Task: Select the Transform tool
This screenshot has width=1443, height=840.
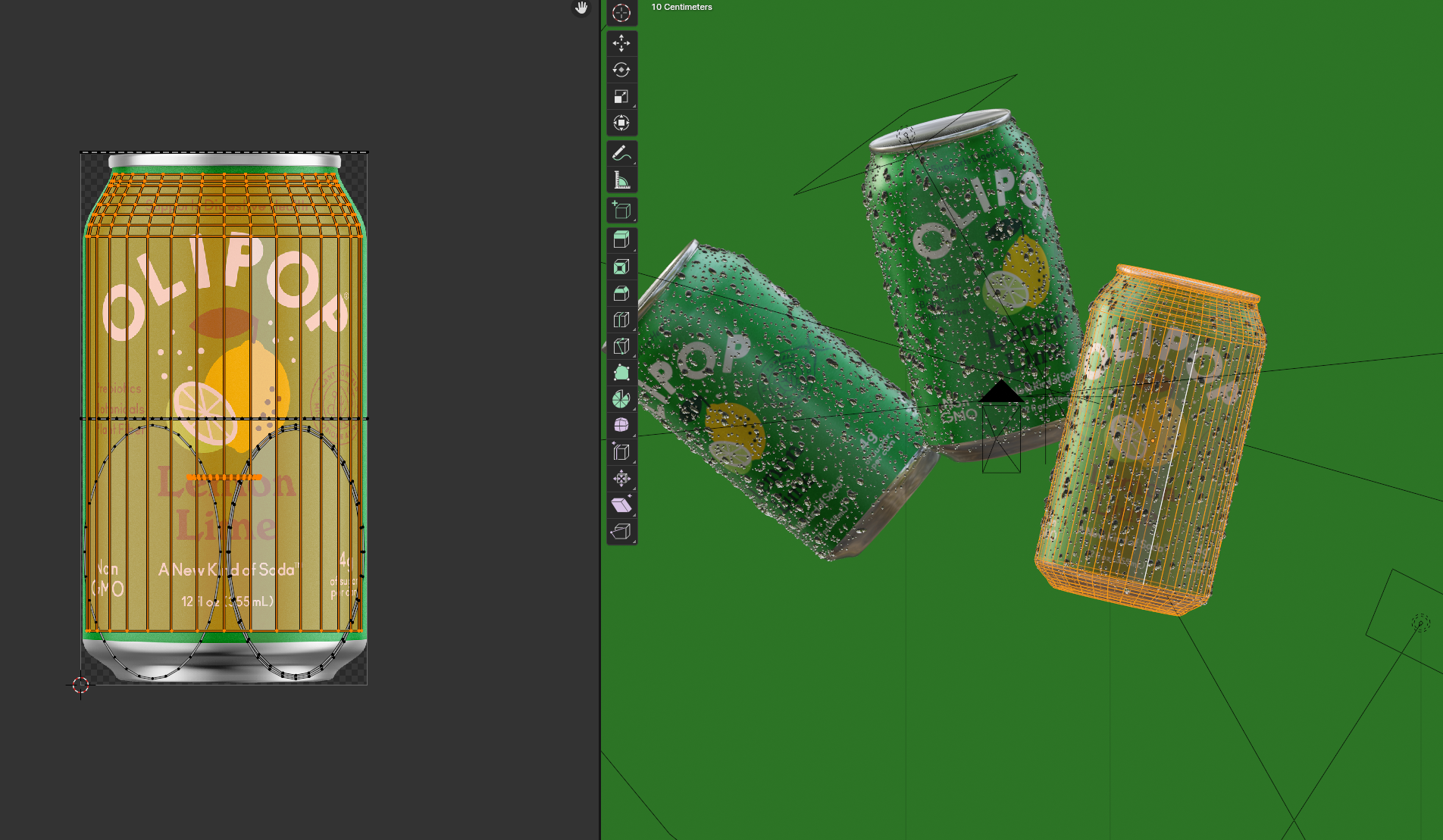Action: point(621,123)
